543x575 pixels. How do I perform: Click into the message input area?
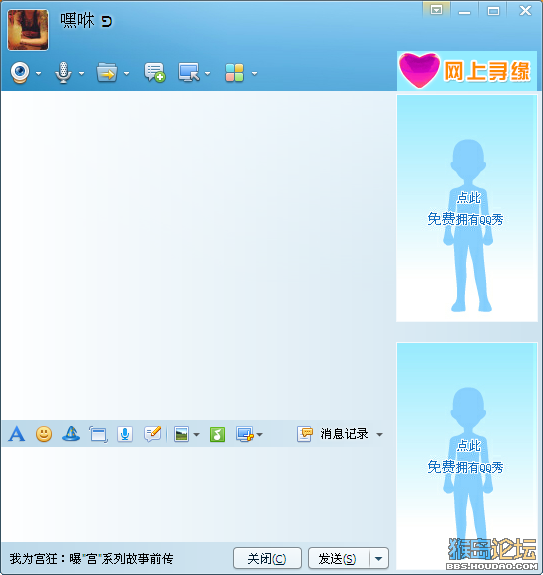198,494
